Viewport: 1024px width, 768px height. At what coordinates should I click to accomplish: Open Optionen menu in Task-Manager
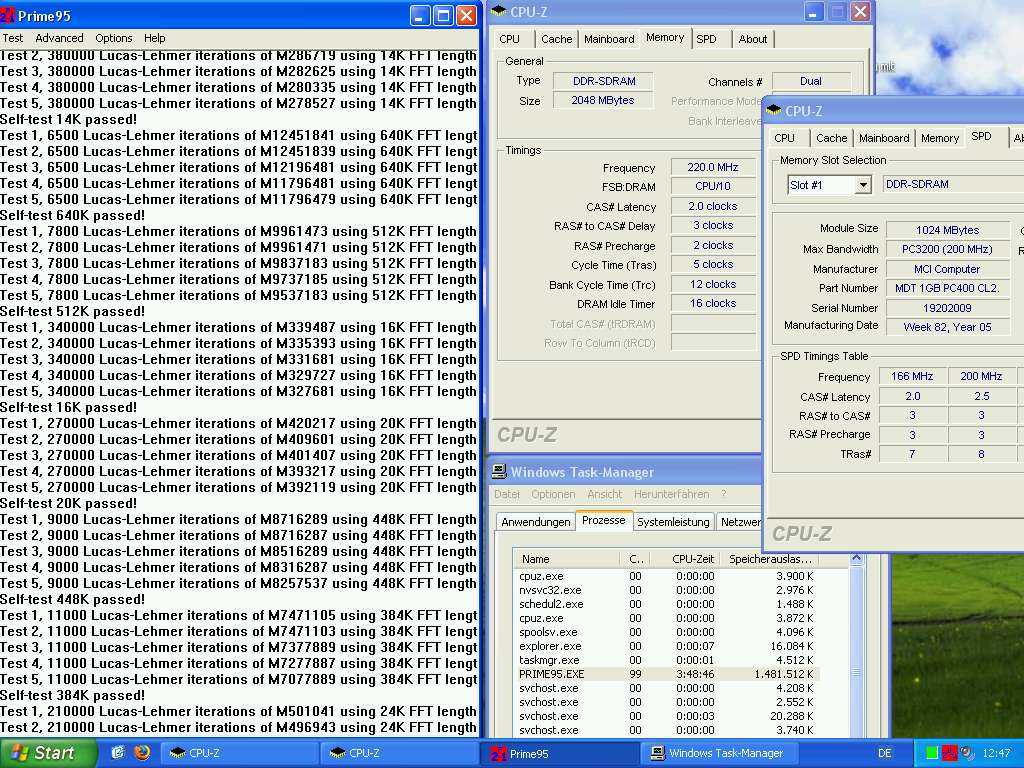(553, 494)
